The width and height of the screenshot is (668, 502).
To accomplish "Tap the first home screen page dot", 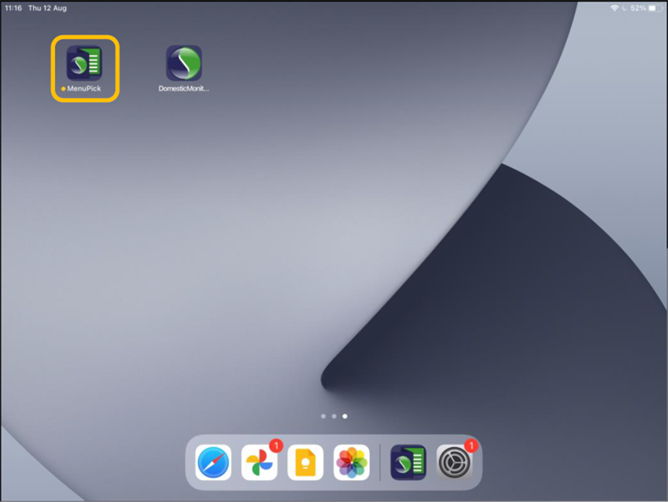I will pyautogui.click(x=323, y=416).
